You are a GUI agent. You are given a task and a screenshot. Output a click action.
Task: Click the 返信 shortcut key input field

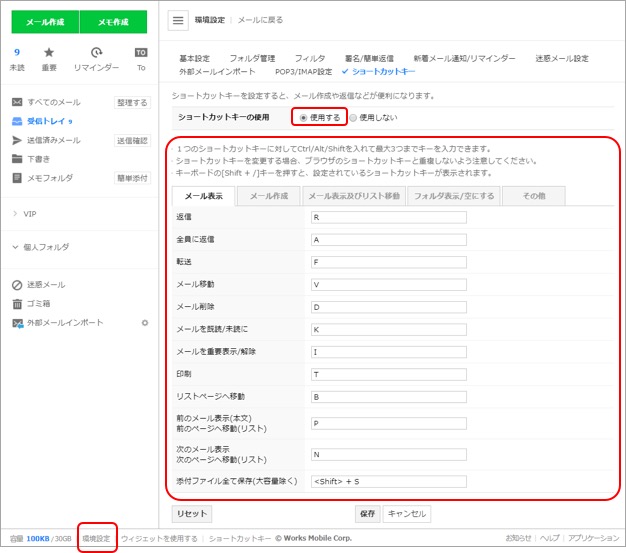click(388, 217)
